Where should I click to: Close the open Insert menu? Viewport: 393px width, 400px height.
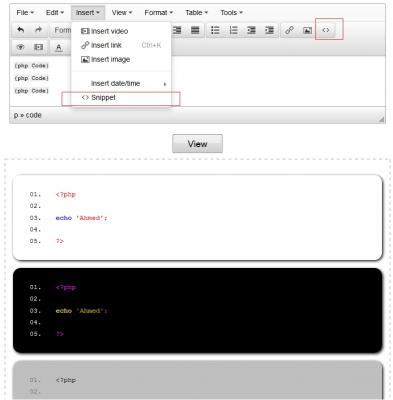coord(88,13)
